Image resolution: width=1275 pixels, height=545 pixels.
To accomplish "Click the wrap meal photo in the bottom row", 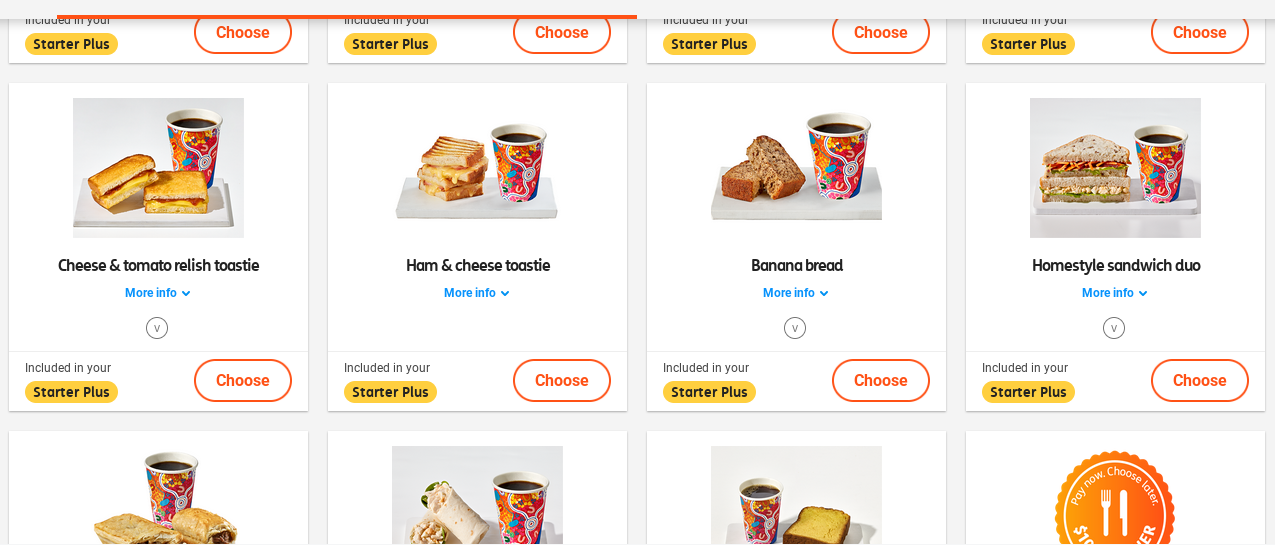I will click(x=477, y=497).
